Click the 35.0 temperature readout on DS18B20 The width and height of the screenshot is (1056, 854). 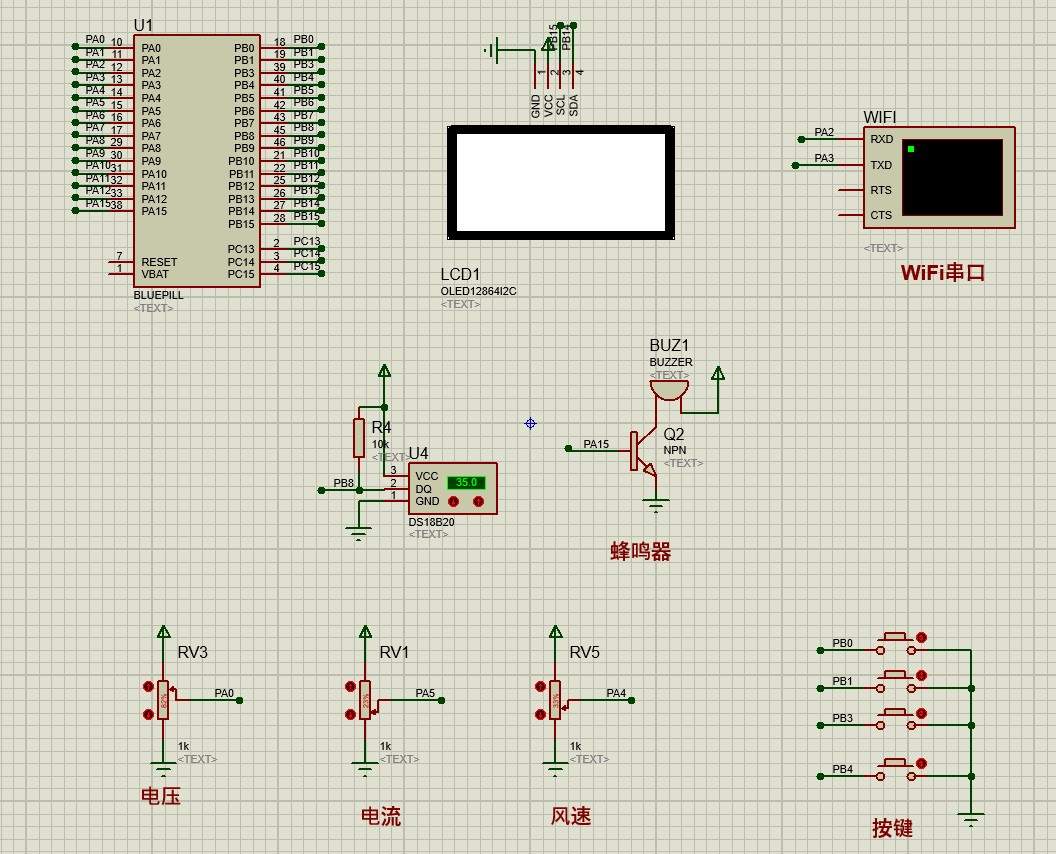point(466,482)
